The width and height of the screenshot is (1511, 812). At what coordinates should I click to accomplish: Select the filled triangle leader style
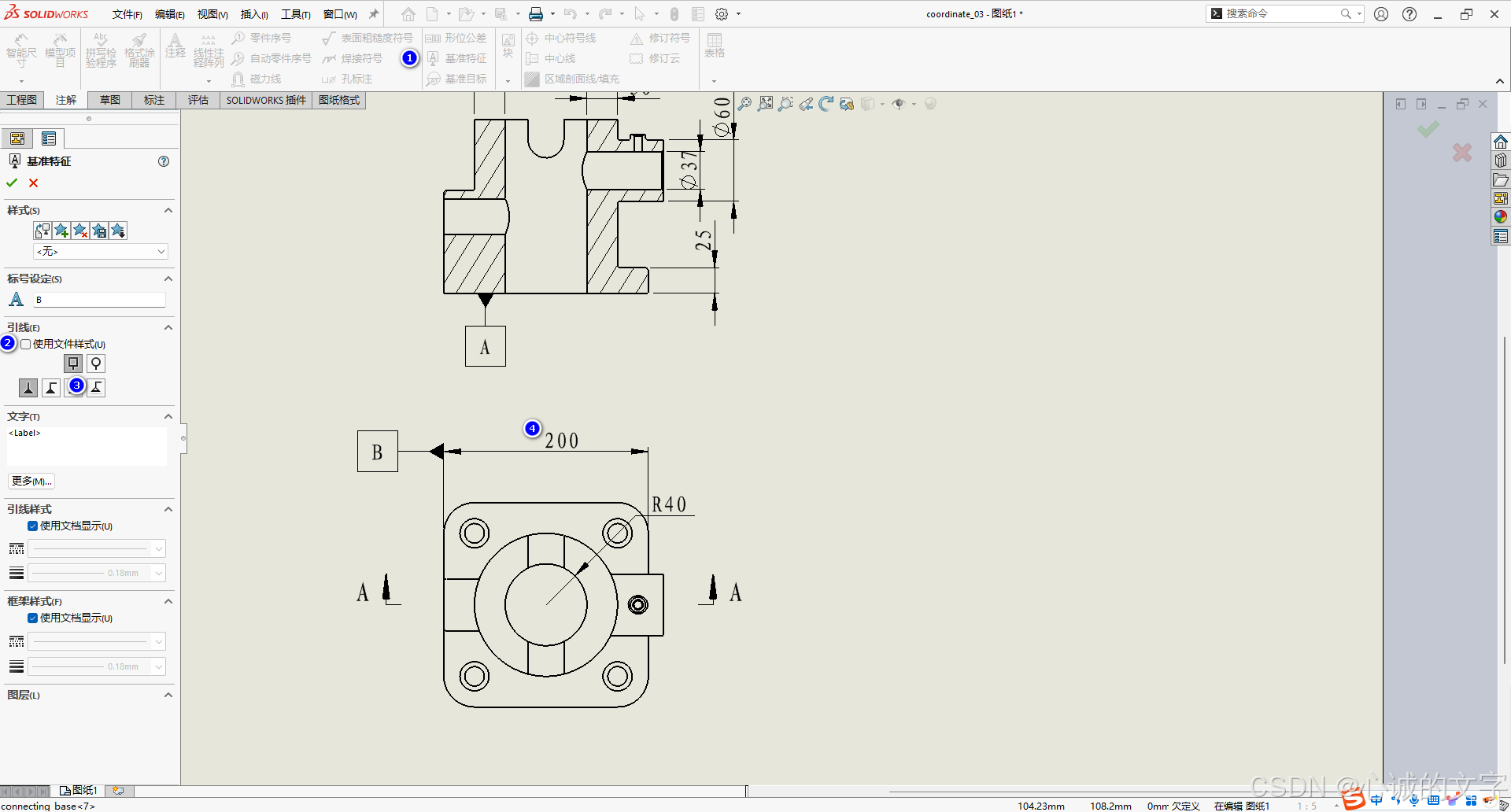pyautogui.click(x=28, y=387)
